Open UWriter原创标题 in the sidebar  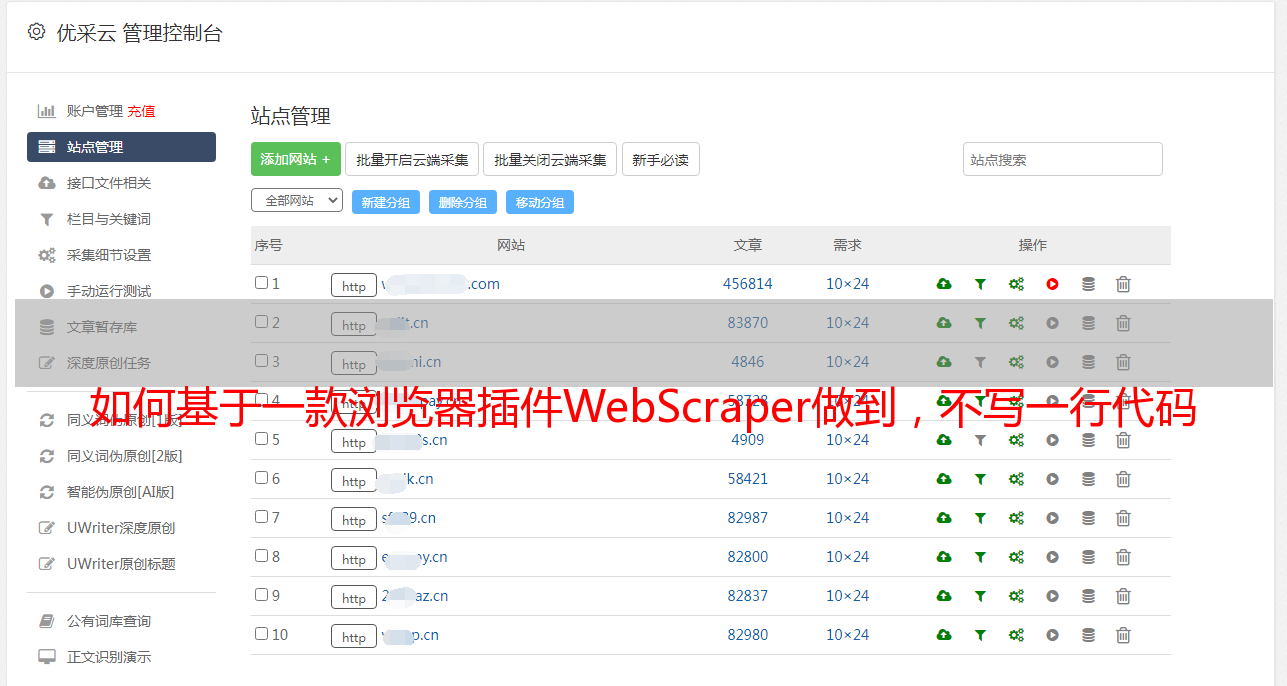(121, 564)
